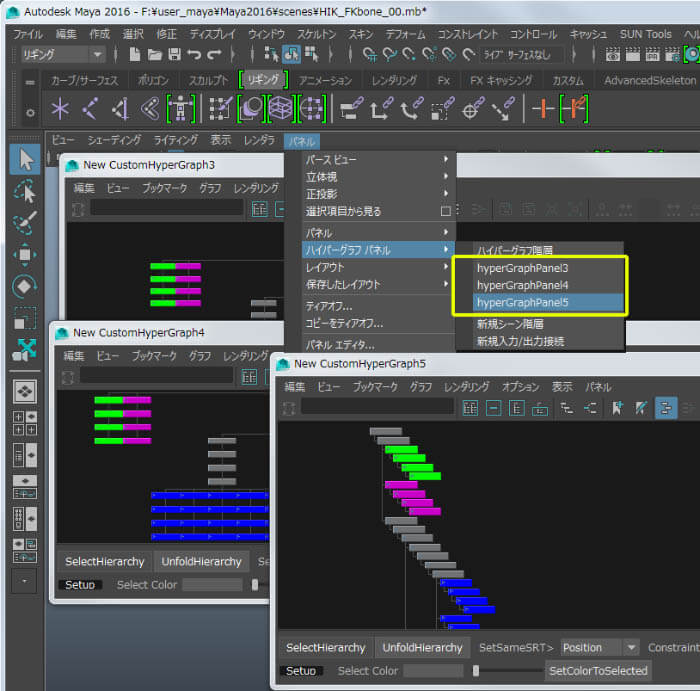Pick the Rotate tool in toolbox

(24, 286)
